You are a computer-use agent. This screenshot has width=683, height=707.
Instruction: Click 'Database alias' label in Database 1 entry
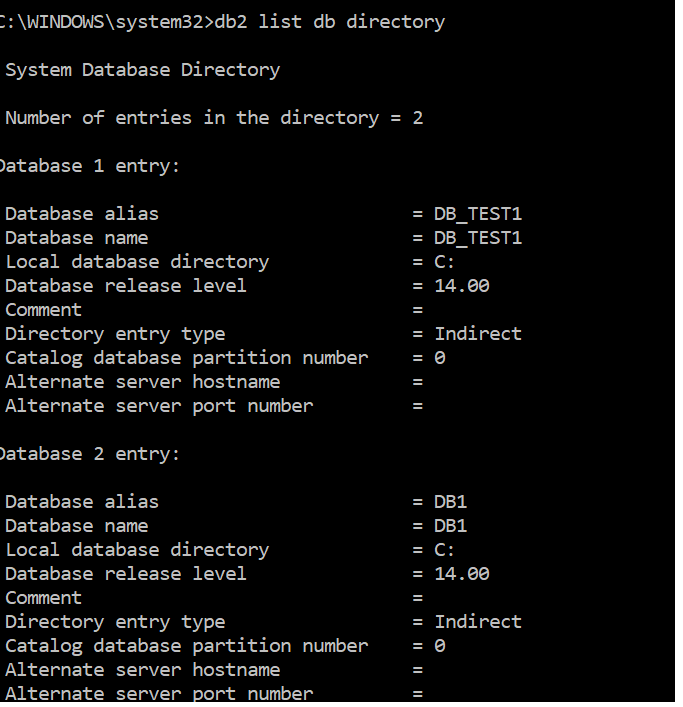tap(82, 214)
